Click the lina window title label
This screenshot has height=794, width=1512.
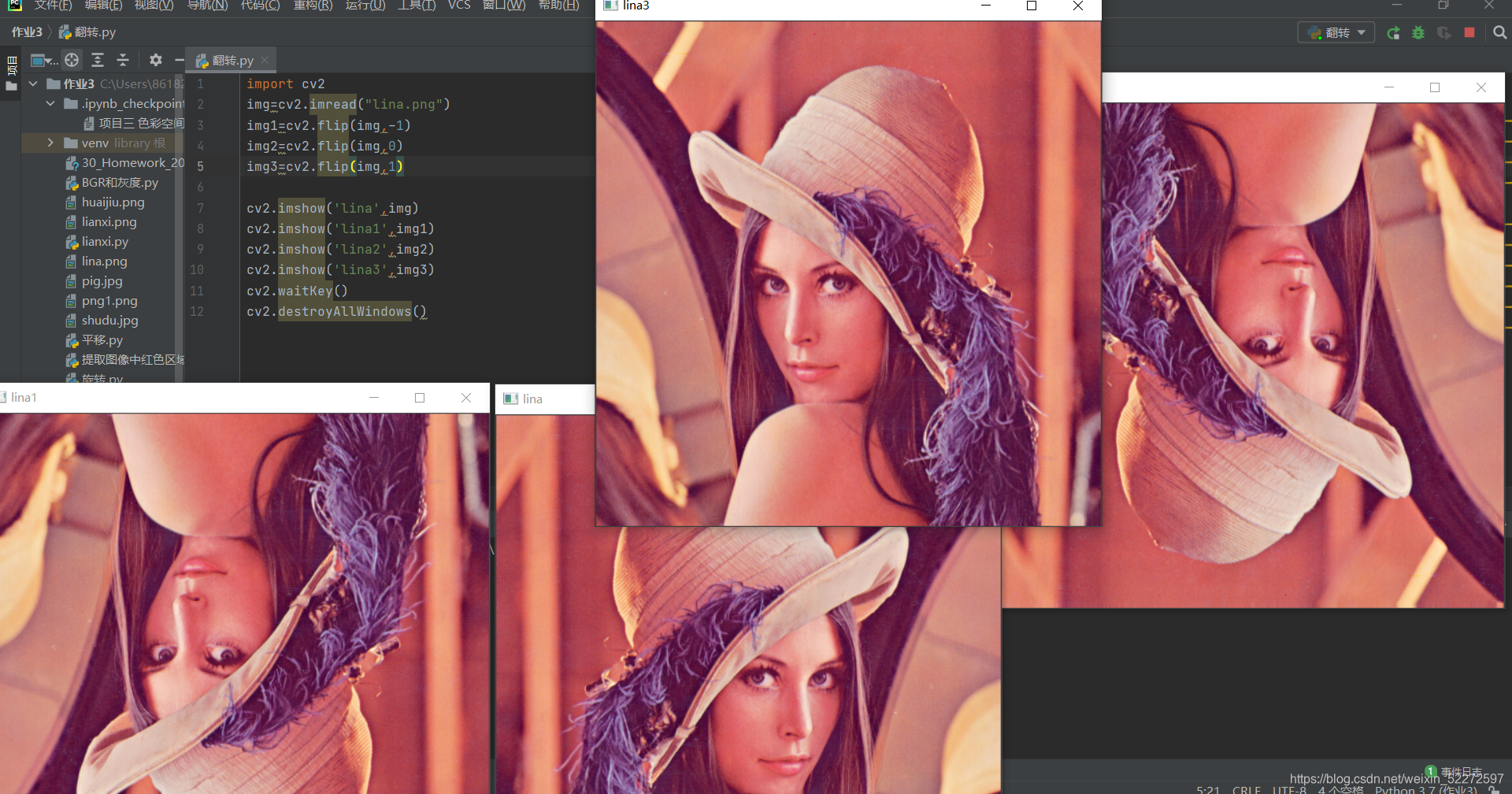pos(532,399)
